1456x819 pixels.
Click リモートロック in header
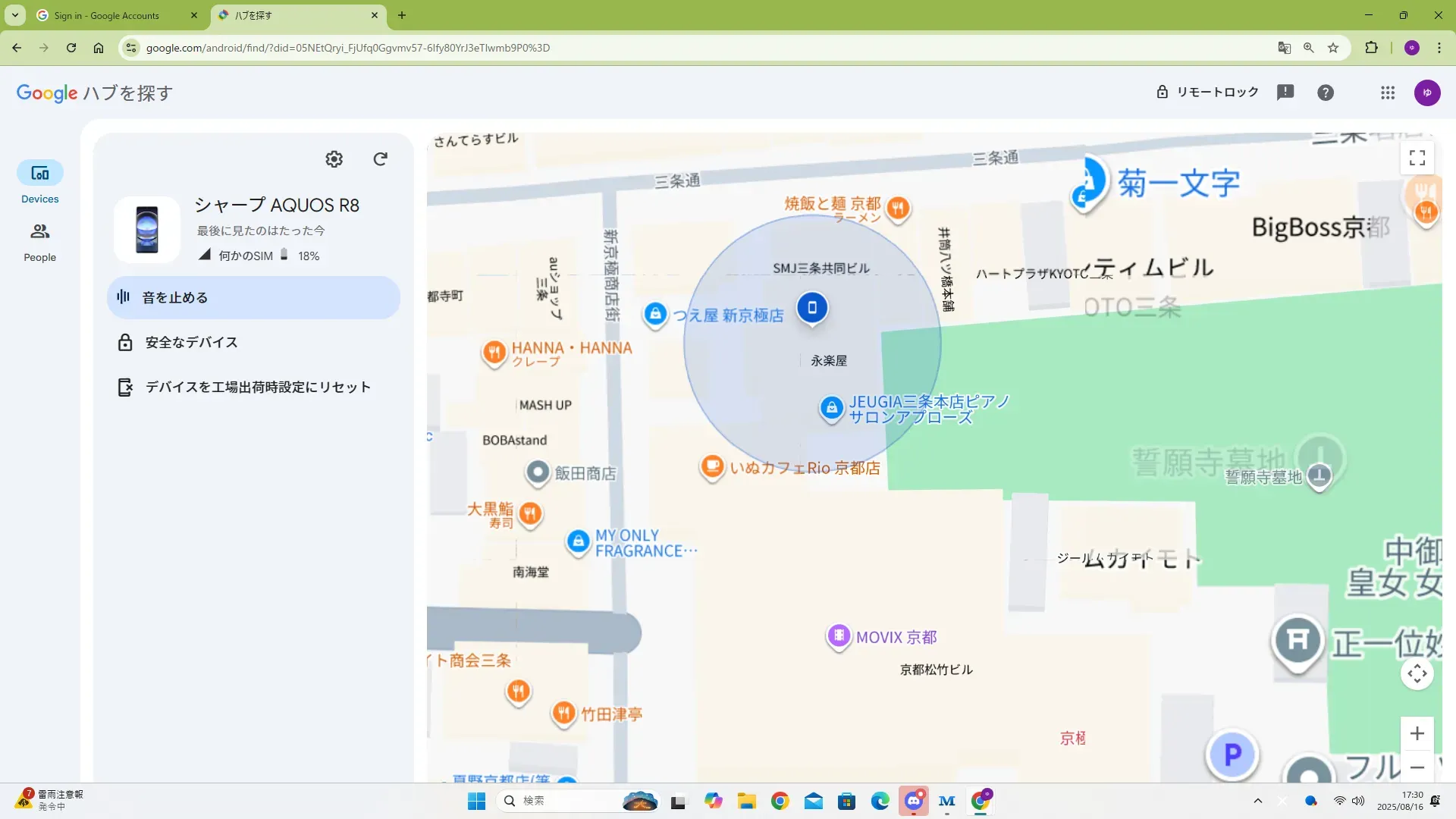[x=1207, y=92]
